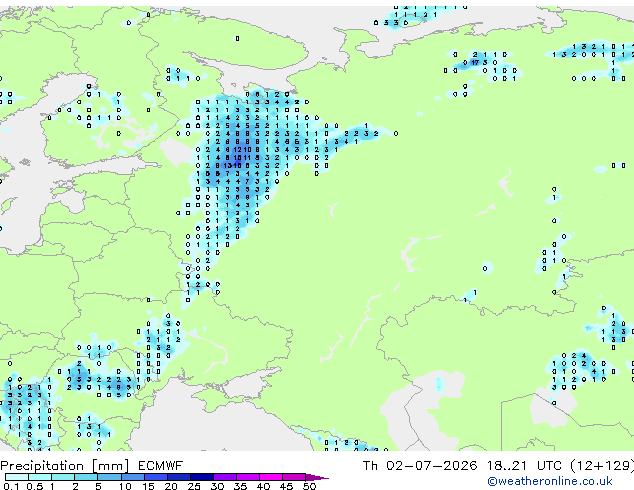
Task: Click the legend label "10"
Action: [x=125, y=486]
